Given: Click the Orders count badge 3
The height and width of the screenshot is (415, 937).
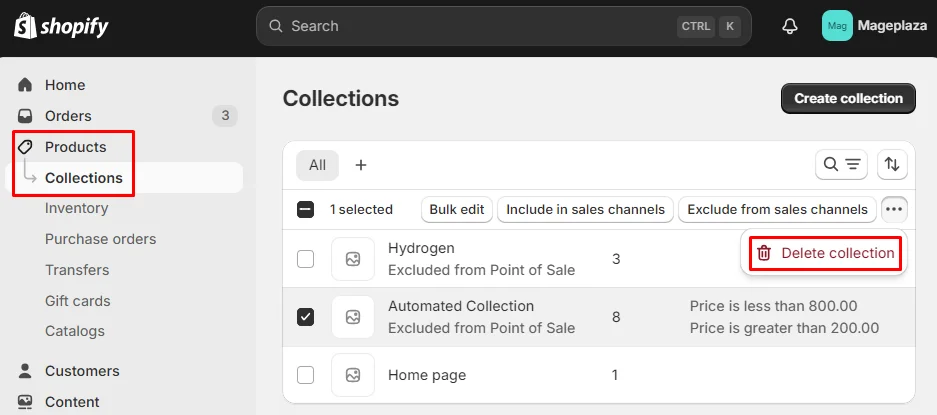Looking at the screenshot, I should point(225,115).
